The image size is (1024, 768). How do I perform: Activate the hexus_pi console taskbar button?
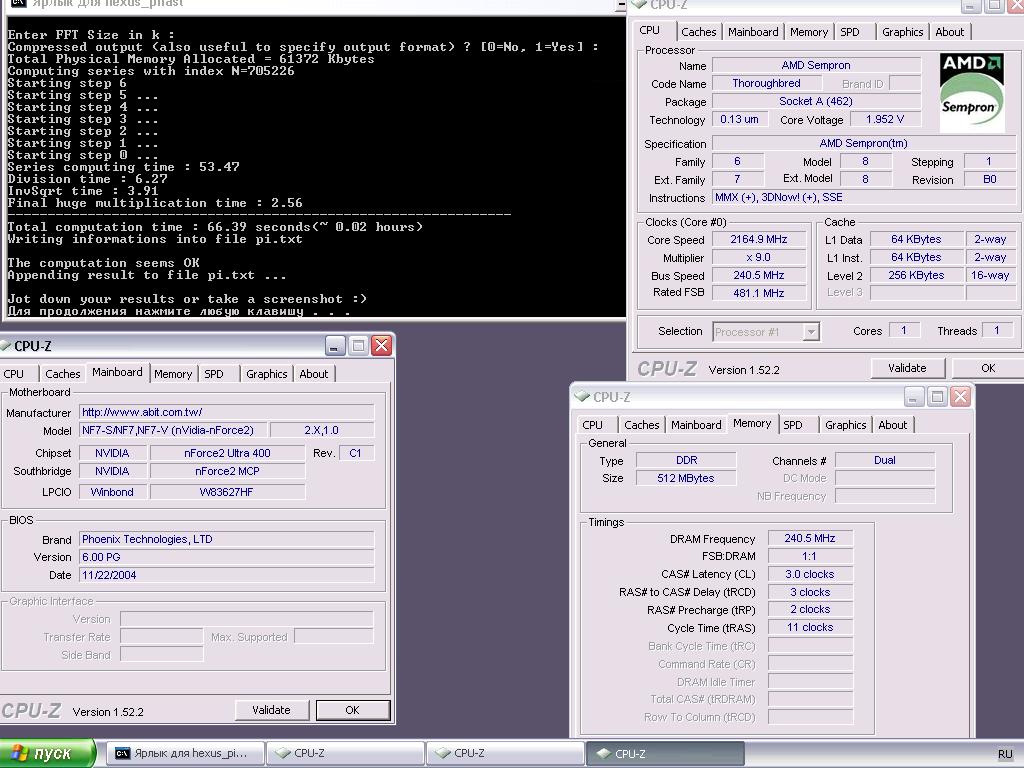point(185,754)
